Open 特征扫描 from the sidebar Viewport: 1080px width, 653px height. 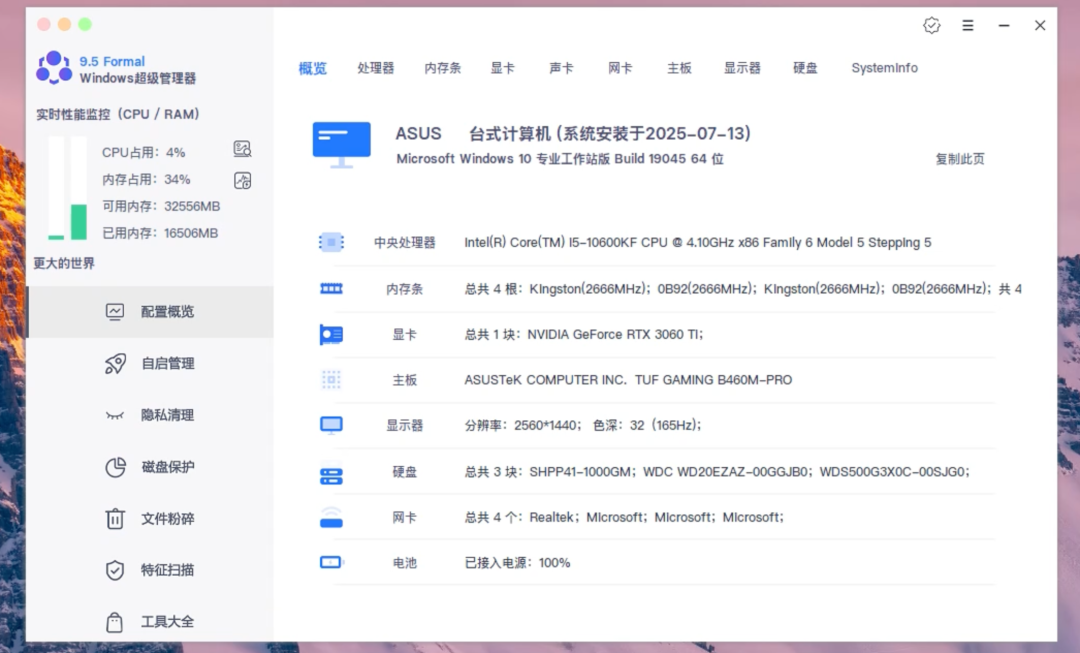coord(149,570)
